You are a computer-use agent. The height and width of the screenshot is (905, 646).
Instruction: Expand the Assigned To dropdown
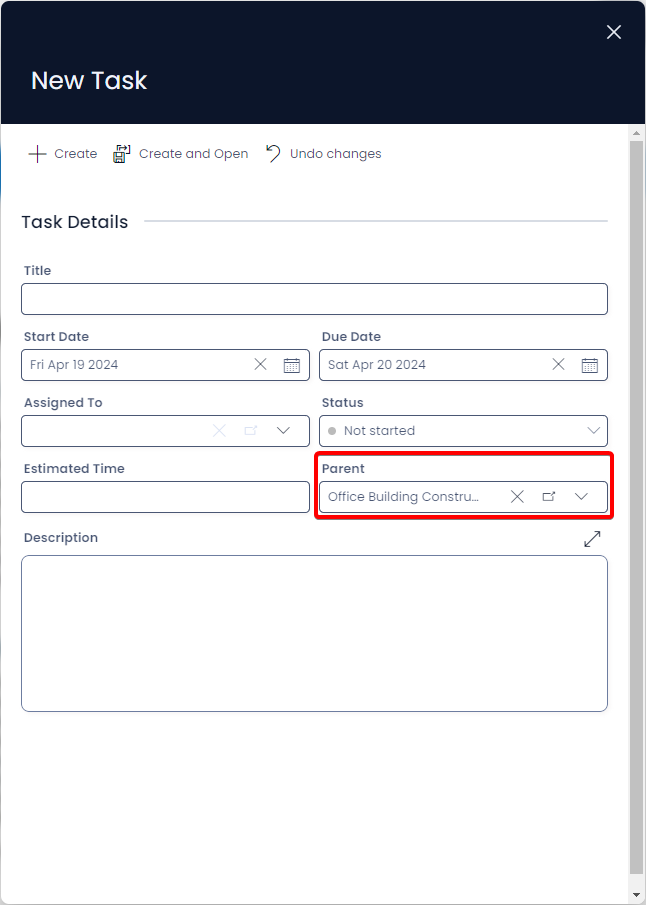coord(283,431)
